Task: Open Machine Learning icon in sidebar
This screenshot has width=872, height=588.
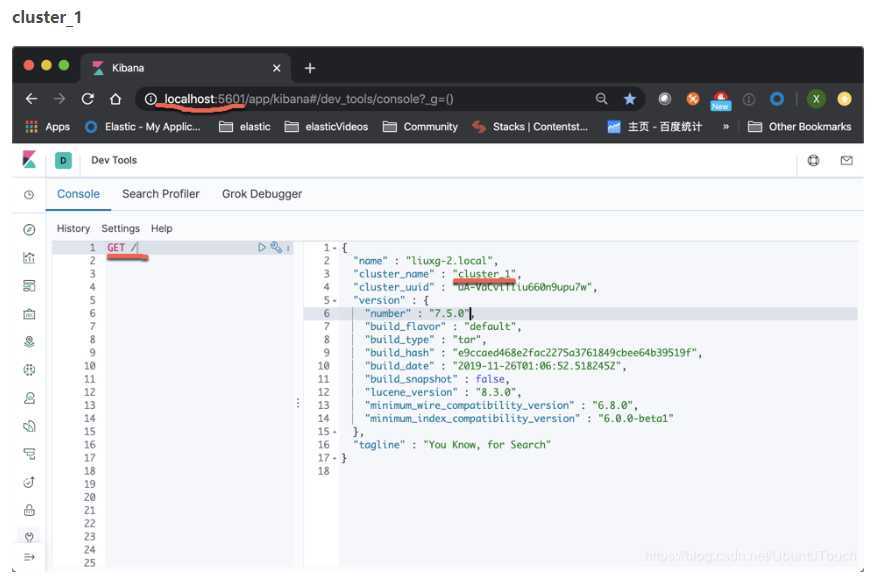Action: coord(29,369)
